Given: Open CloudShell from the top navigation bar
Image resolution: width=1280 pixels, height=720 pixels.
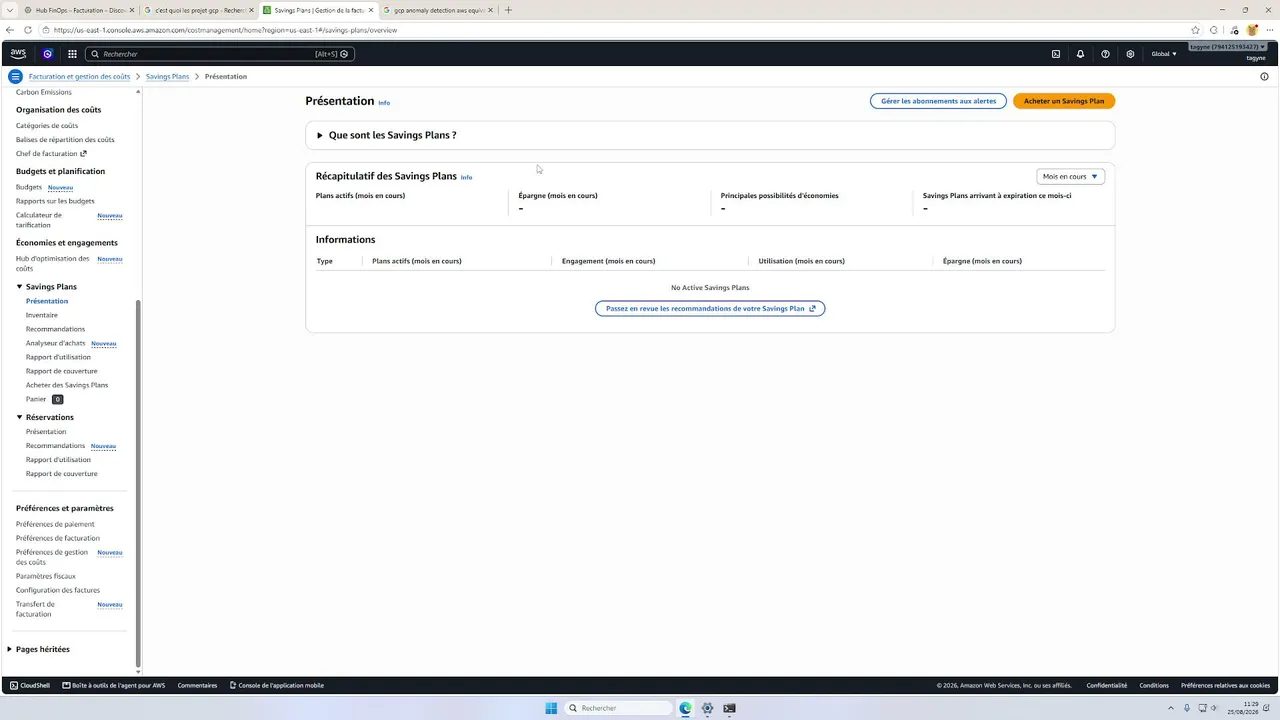Looking at the screenshot, I should coord(1056,54).
